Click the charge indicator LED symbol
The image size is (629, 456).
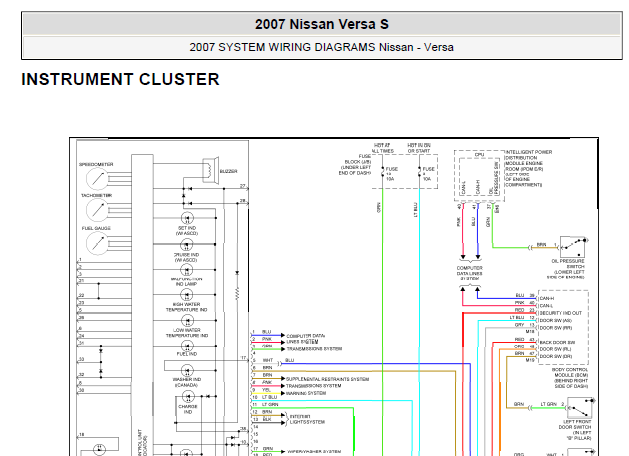tap(188, 397)
